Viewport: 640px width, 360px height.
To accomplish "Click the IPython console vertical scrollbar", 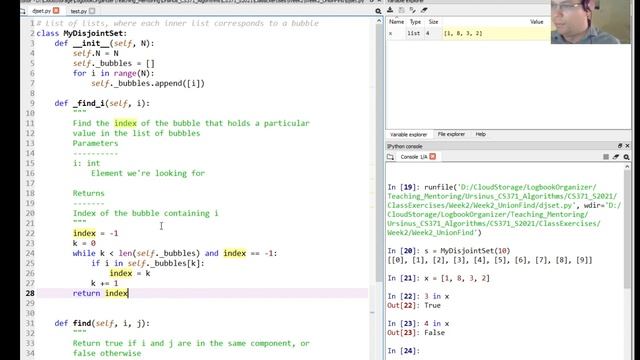I will (627, 229).
